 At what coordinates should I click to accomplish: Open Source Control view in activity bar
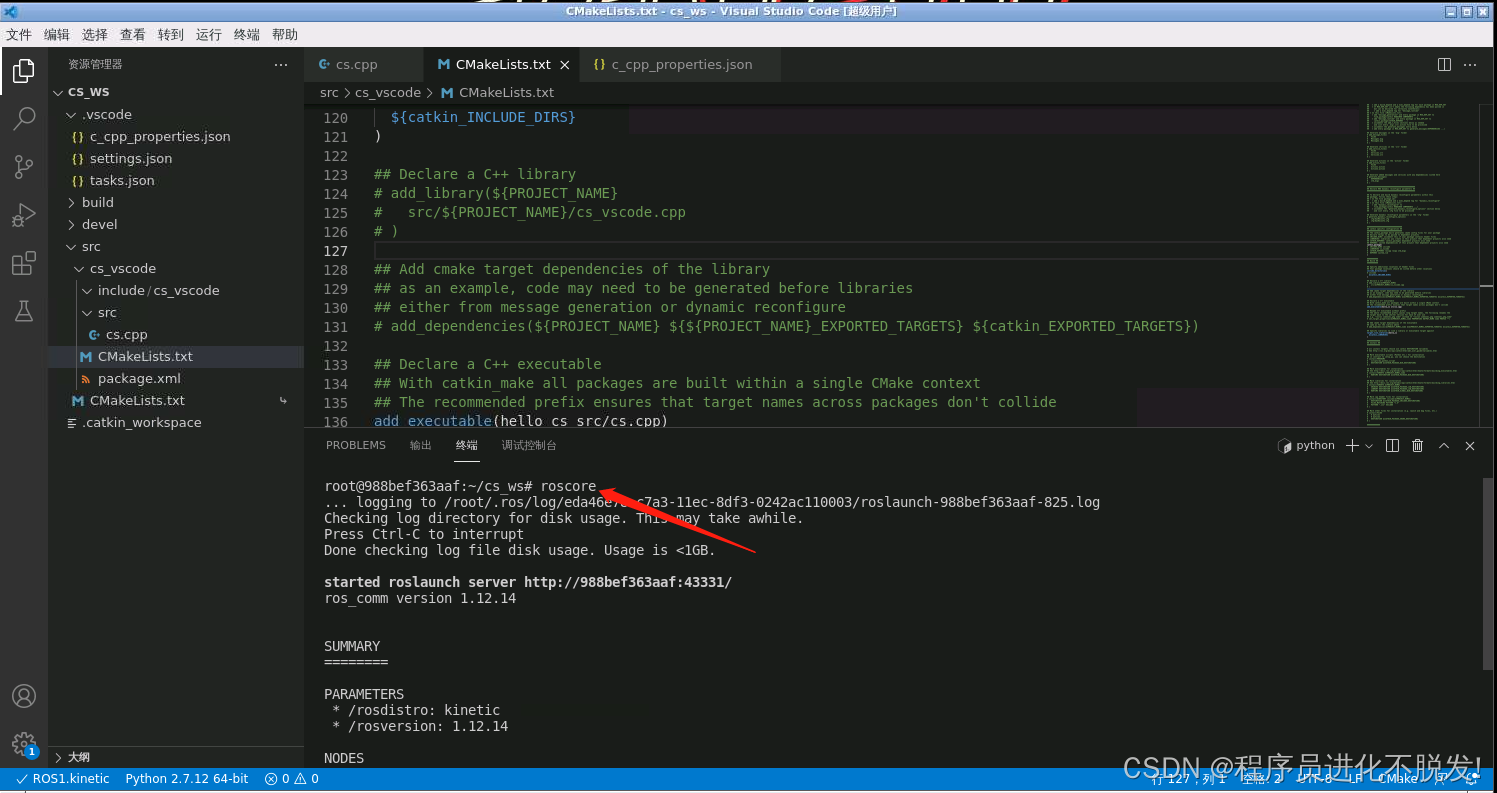tap(23, 167)
